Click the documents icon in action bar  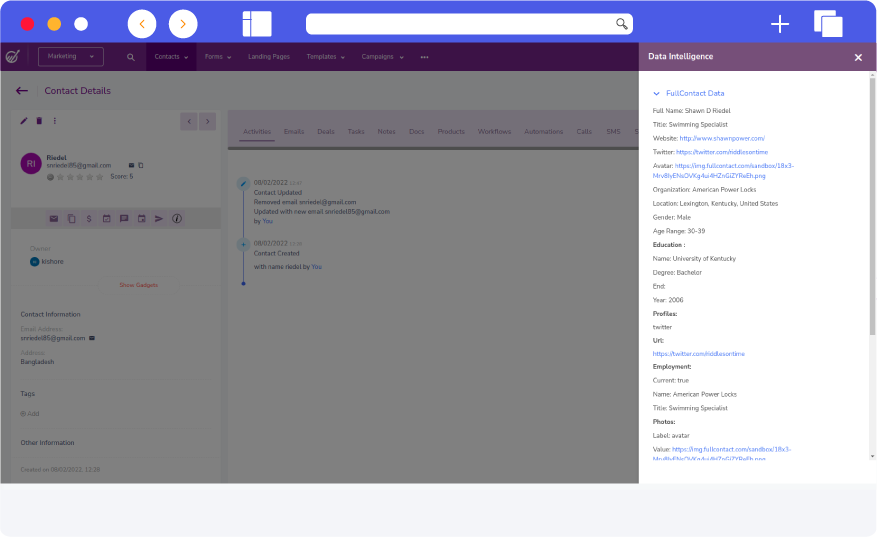pos(72,219)
